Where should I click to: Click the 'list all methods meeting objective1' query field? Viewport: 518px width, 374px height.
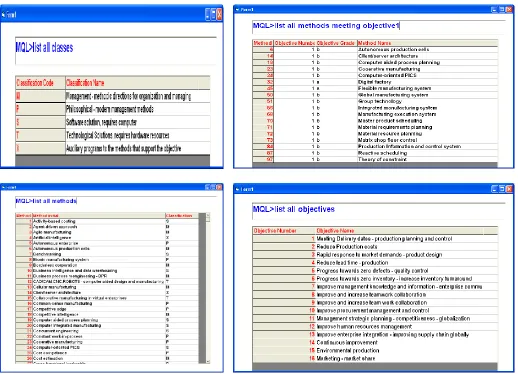pyautogui.click(x=379, y=26)
